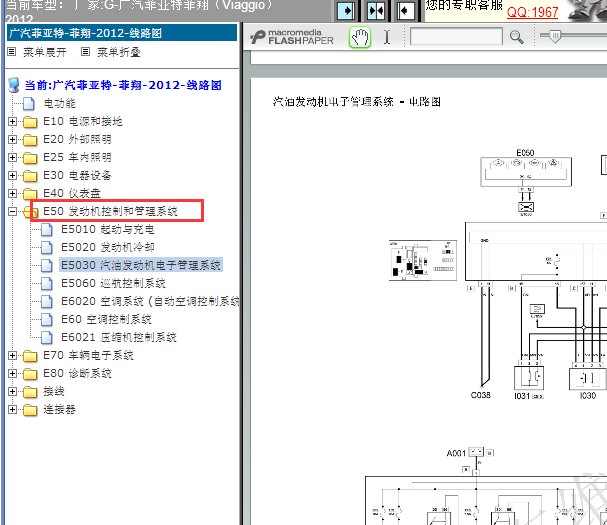Expand the E25 车内照明 folder
The height and width of the screenshot is (525, 607).
[x=12, y=158]
